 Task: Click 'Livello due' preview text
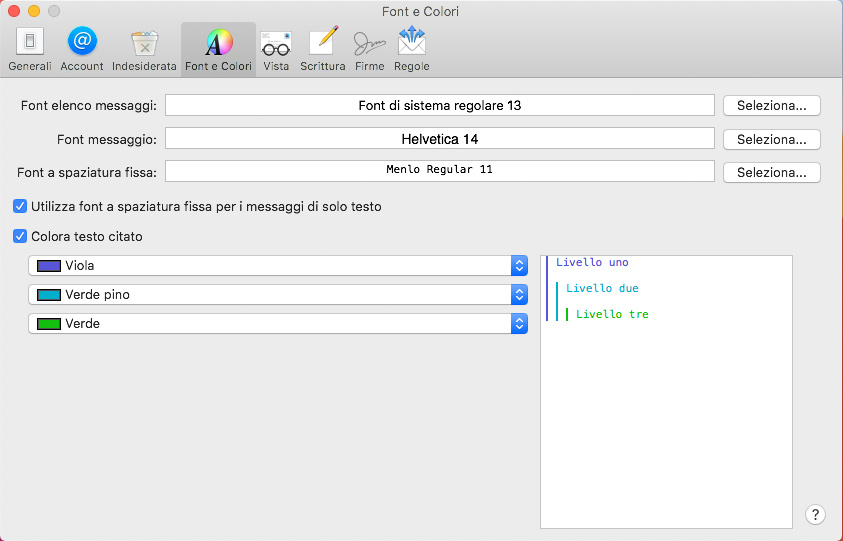point(602,288)
